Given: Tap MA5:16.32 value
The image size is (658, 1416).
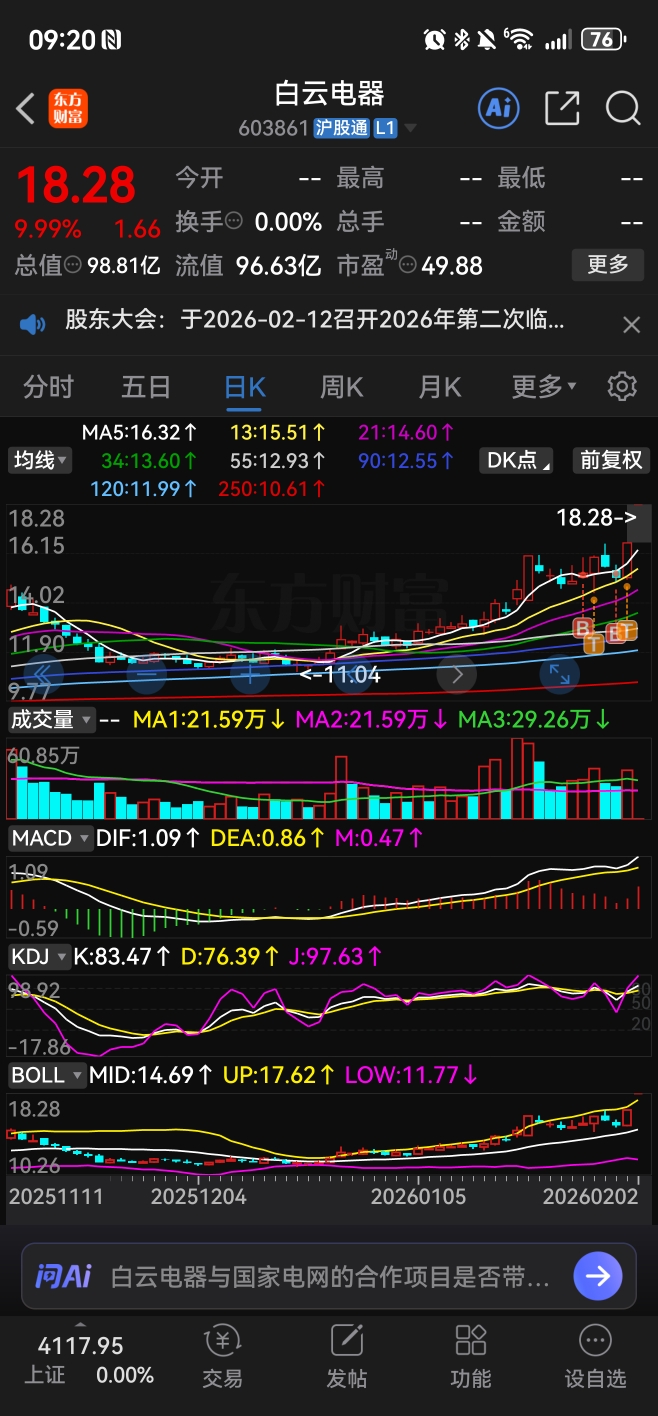Looking at the screenshot, I should click(x=139, y=433).
